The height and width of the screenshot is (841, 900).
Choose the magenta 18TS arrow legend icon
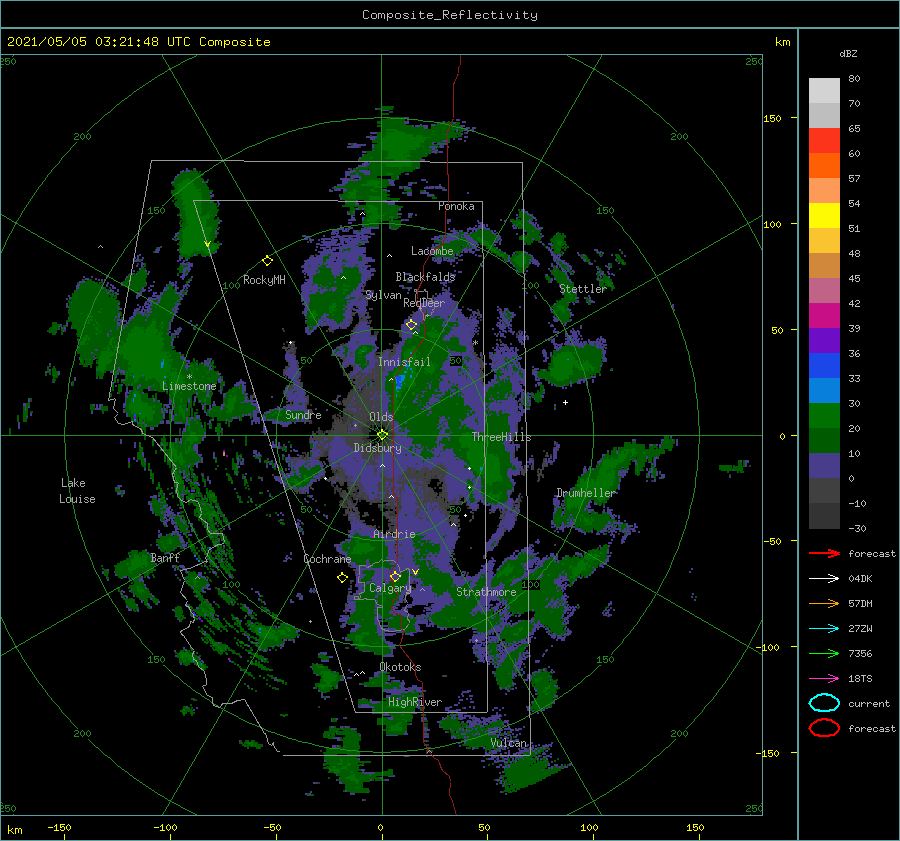point(824,679)
